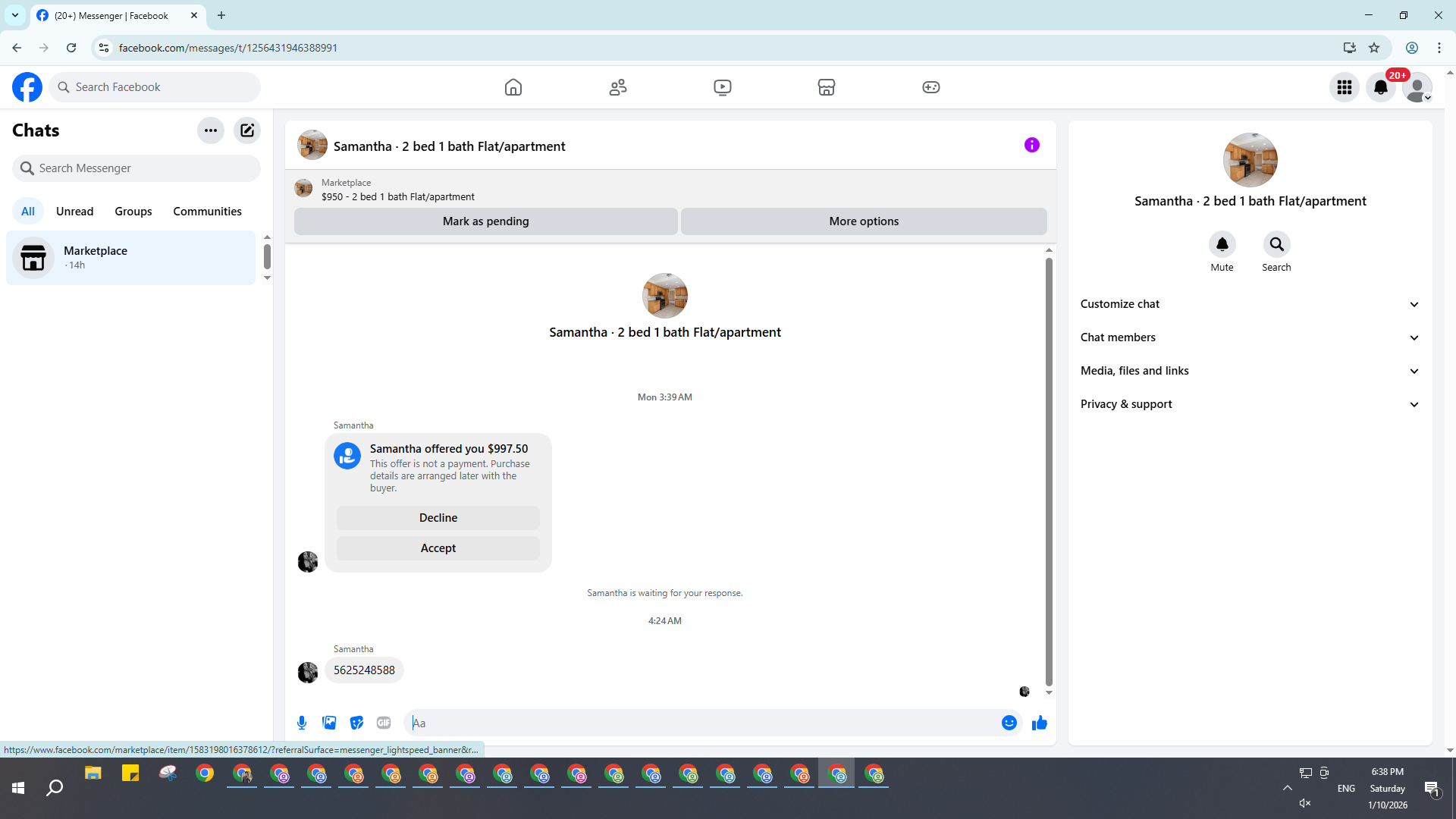Open the Gaming tab icon
The height and width of the screenshot is (819, 1456).
click(930, 87)
